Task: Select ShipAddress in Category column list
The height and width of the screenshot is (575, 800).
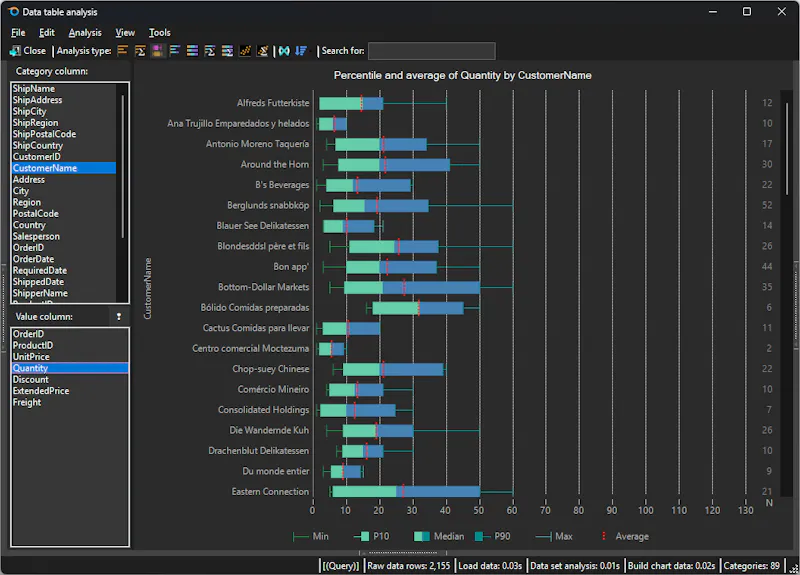Action: 64,99
